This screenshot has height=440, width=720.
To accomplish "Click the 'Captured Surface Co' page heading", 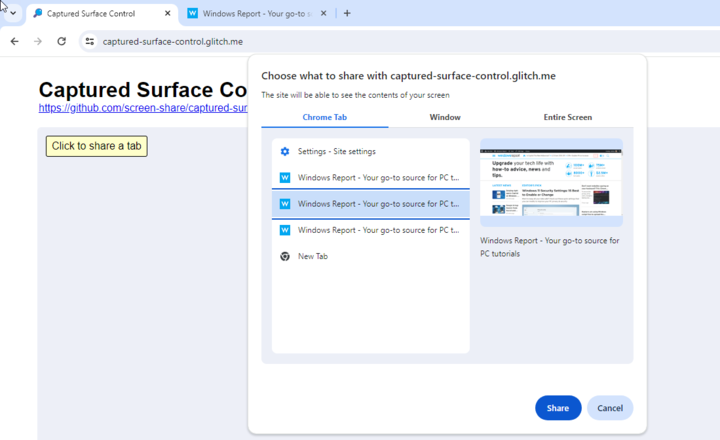I will 143,90.
